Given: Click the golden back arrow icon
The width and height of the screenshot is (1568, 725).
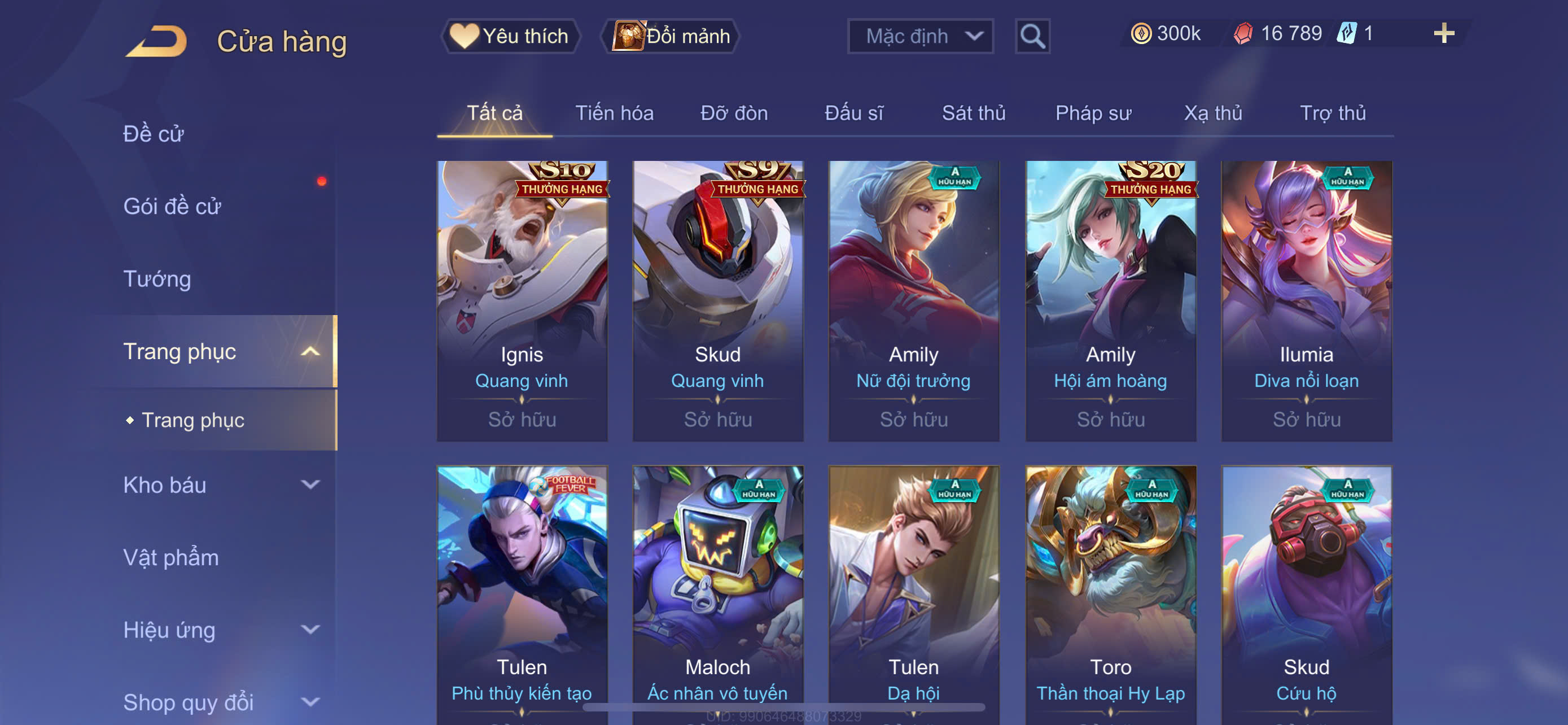Looking at the screenshot, I should tap(157, 41).
